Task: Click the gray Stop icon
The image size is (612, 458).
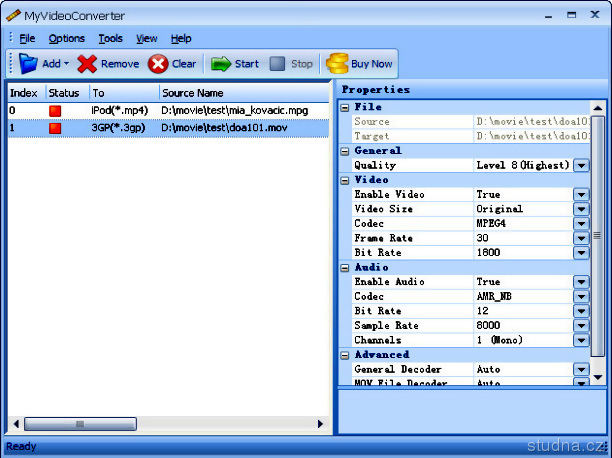Action: point(277,64)
